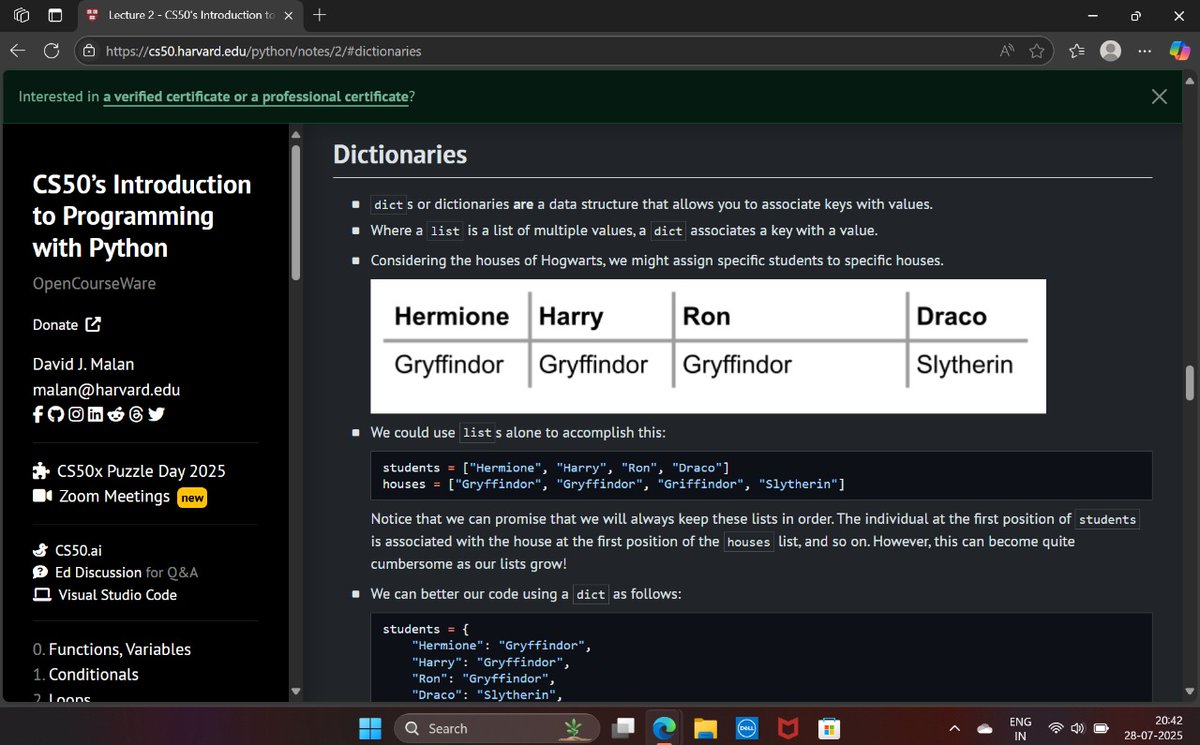This screenshot has height=745, width=1200.
Task: Toggle the vertical tabs action menu icon
Action: (x=55, y=15)
